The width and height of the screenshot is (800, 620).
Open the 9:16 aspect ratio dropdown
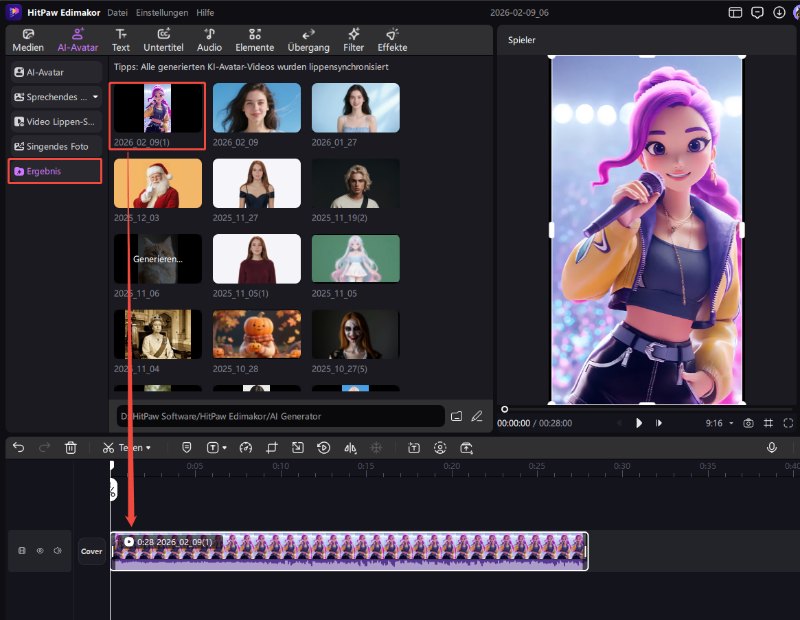(x=719, y=423)
